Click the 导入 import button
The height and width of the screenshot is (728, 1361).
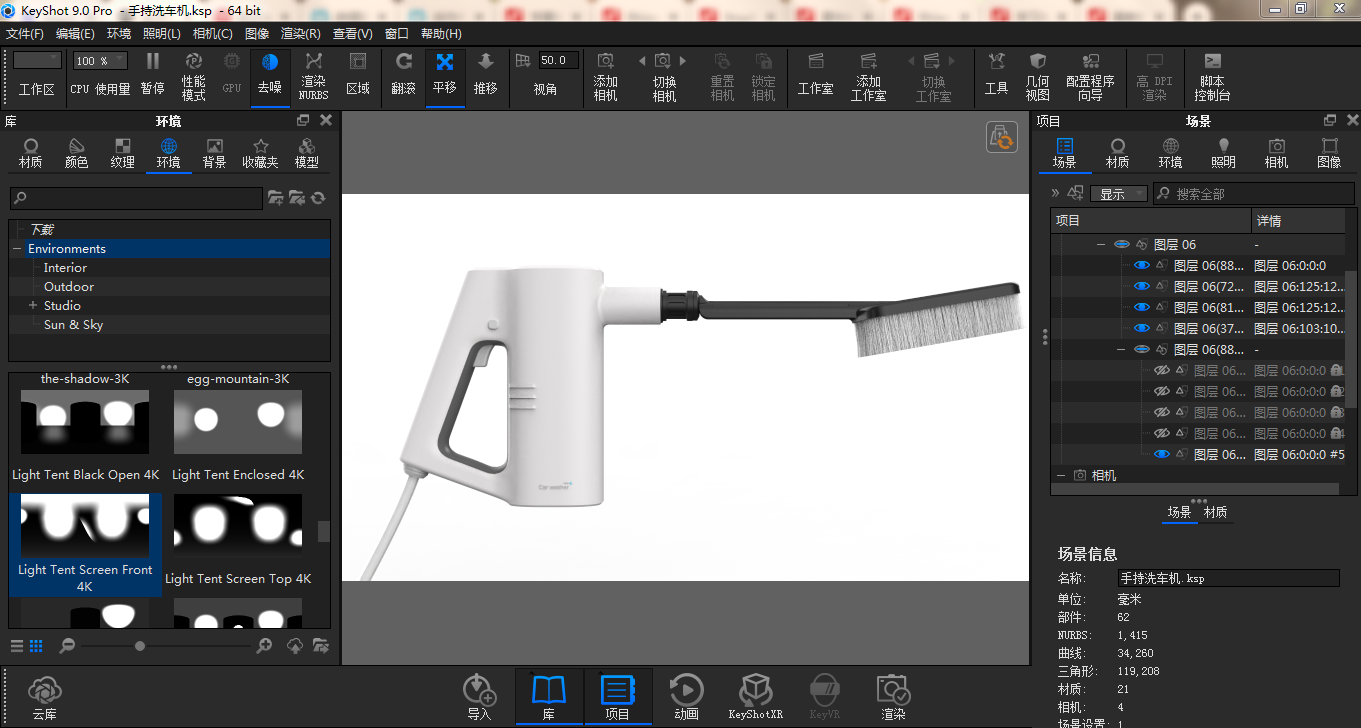[480, 697]
